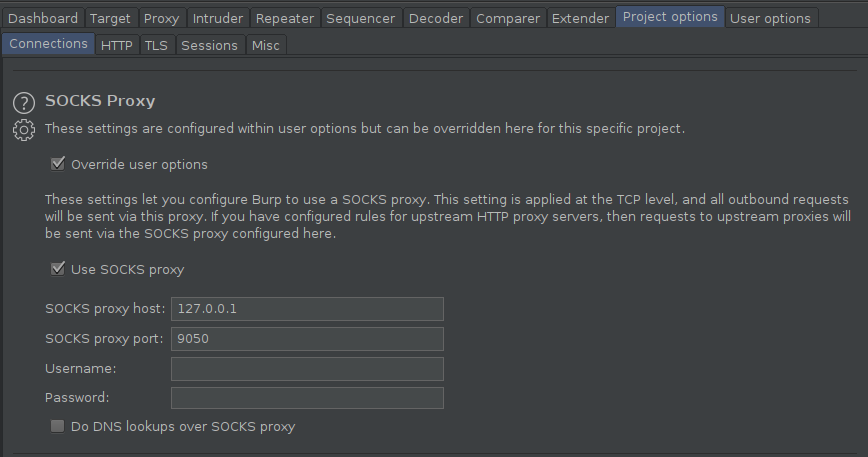Switch to the Target tab
The width and height of the screenshot is (868, 457).
(x=110, y=18)
